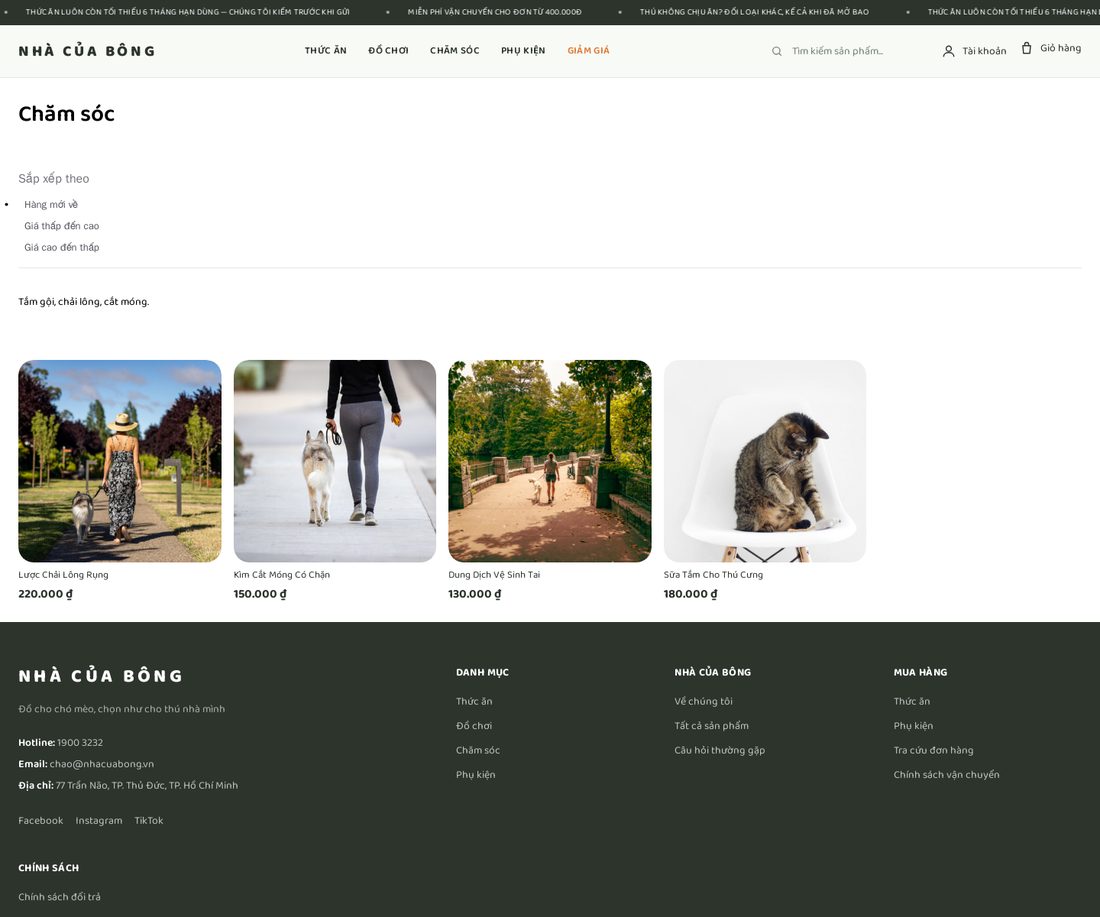Screen dimensions: 1100x917
Task: Open Chính sách đổi trả link
Action: pyautogui.click(x=59, y=897)
